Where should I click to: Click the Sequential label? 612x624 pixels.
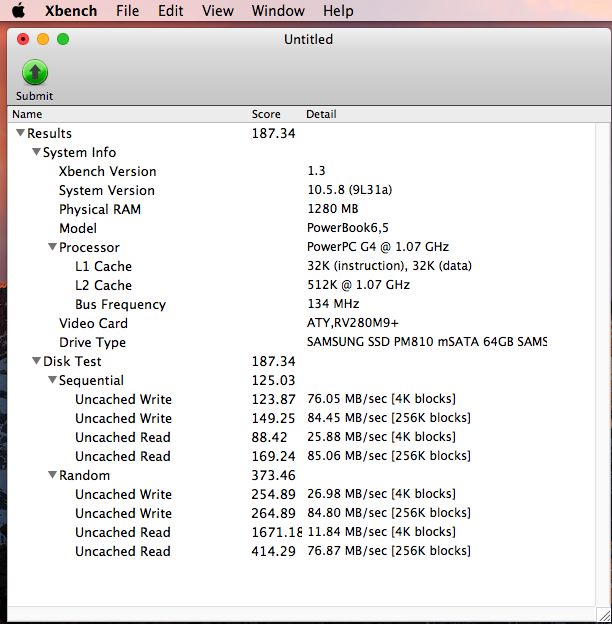pos(91,380)
